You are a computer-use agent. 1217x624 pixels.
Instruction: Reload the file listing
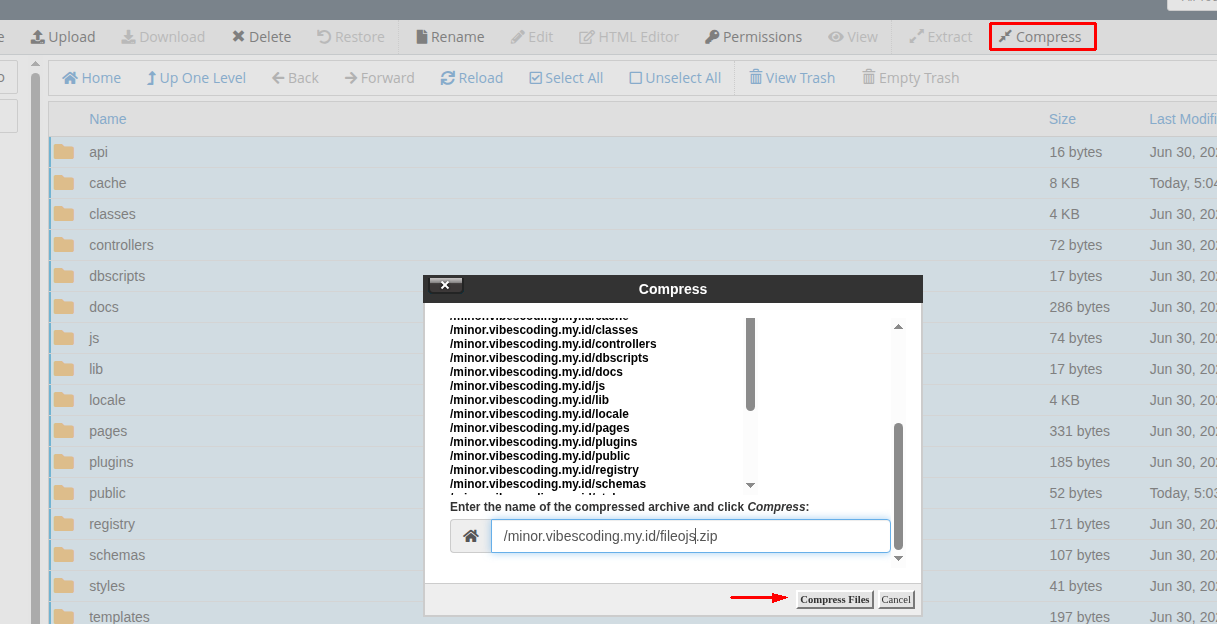[x=472, y=78]
